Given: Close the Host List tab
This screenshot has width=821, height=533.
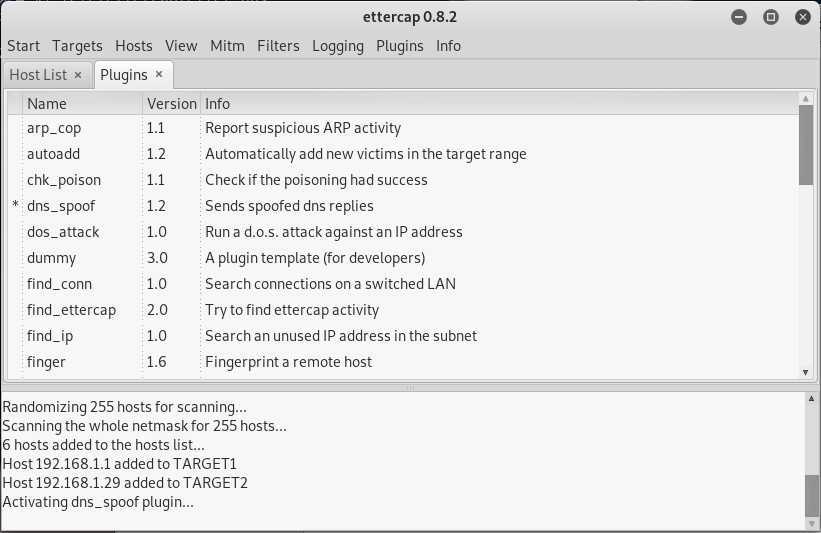Looking at the screenshot, I should [x=78, y=75].
